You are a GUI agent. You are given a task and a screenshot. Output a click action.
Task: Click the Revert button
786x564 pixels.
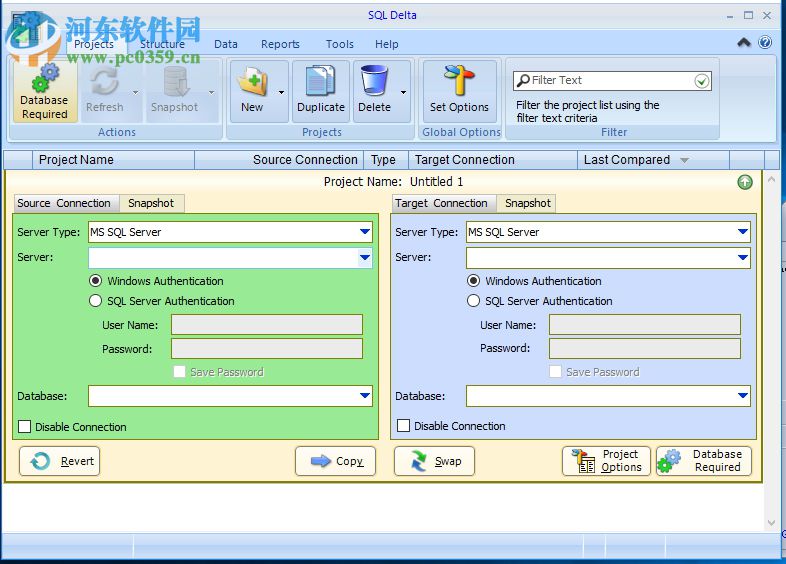point(60,461)
